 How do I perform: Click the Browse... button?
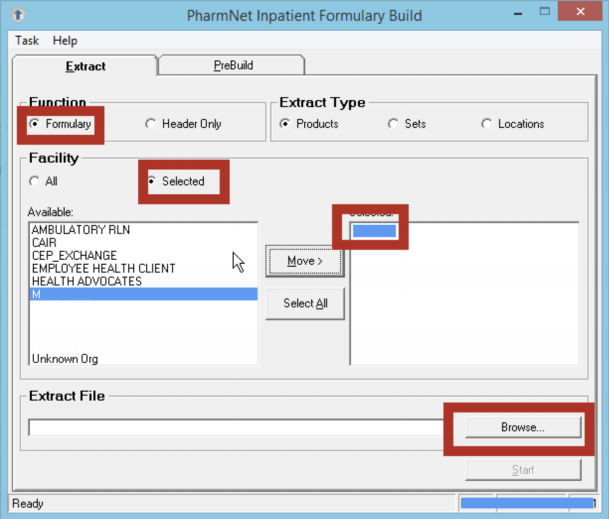[x=522, y=427]
